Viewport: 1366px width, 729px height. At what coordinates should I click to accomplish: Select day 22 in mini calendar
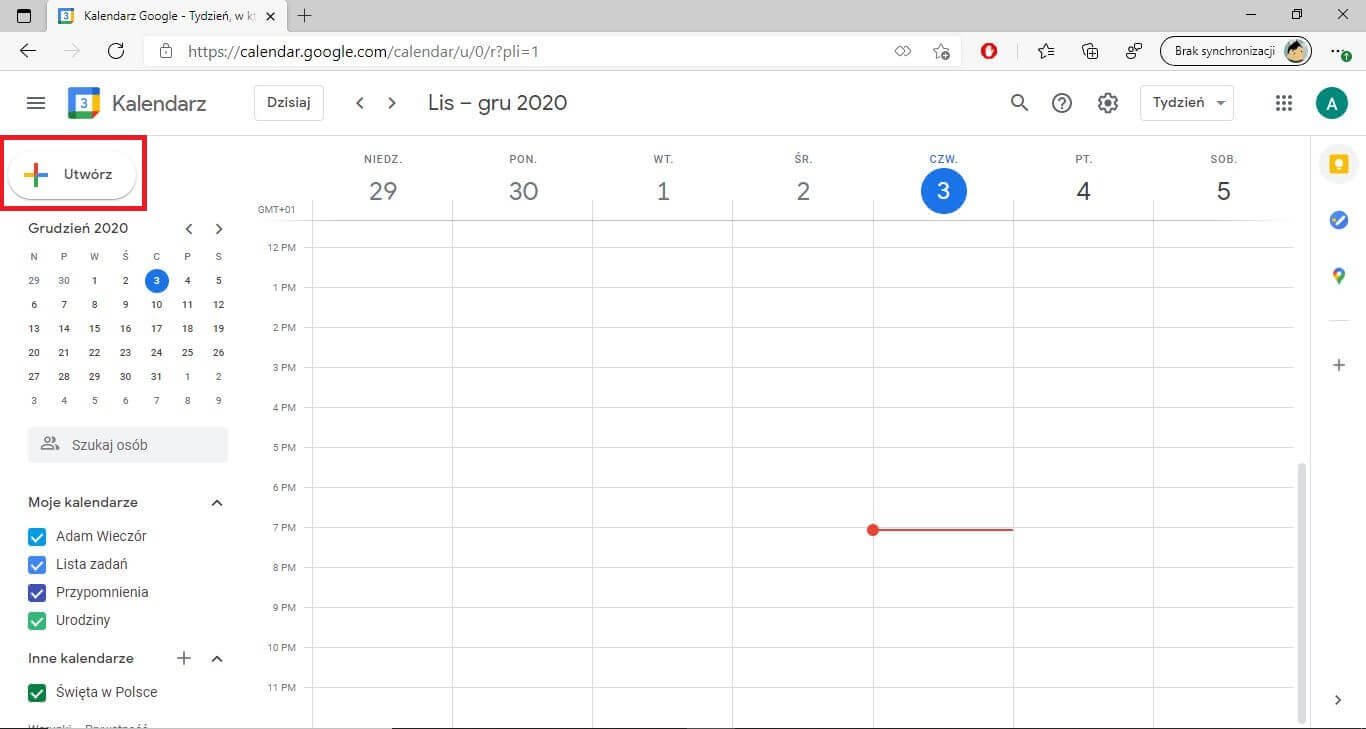tap(94, 352)
